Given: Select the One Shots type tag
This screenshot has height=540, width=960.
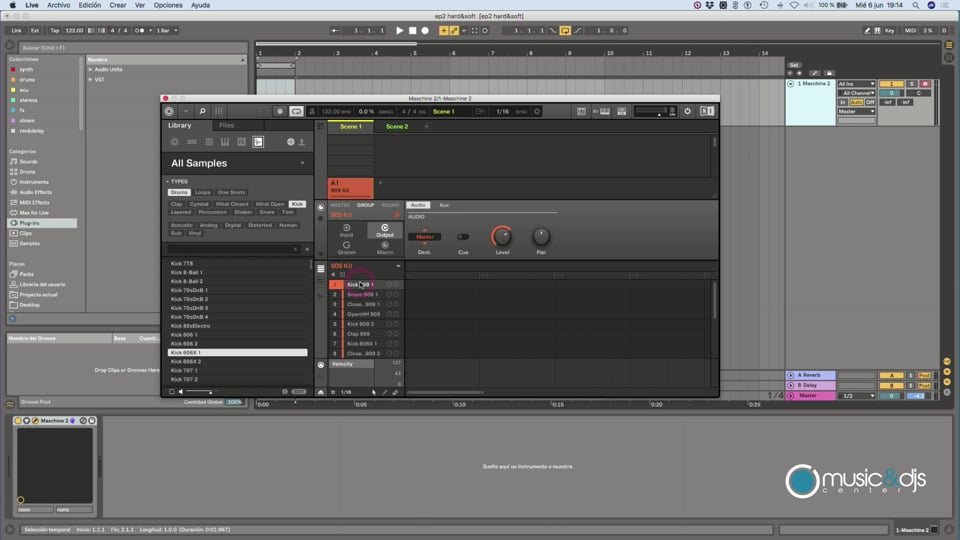Looking at the screenshot, I should point(231,192).
